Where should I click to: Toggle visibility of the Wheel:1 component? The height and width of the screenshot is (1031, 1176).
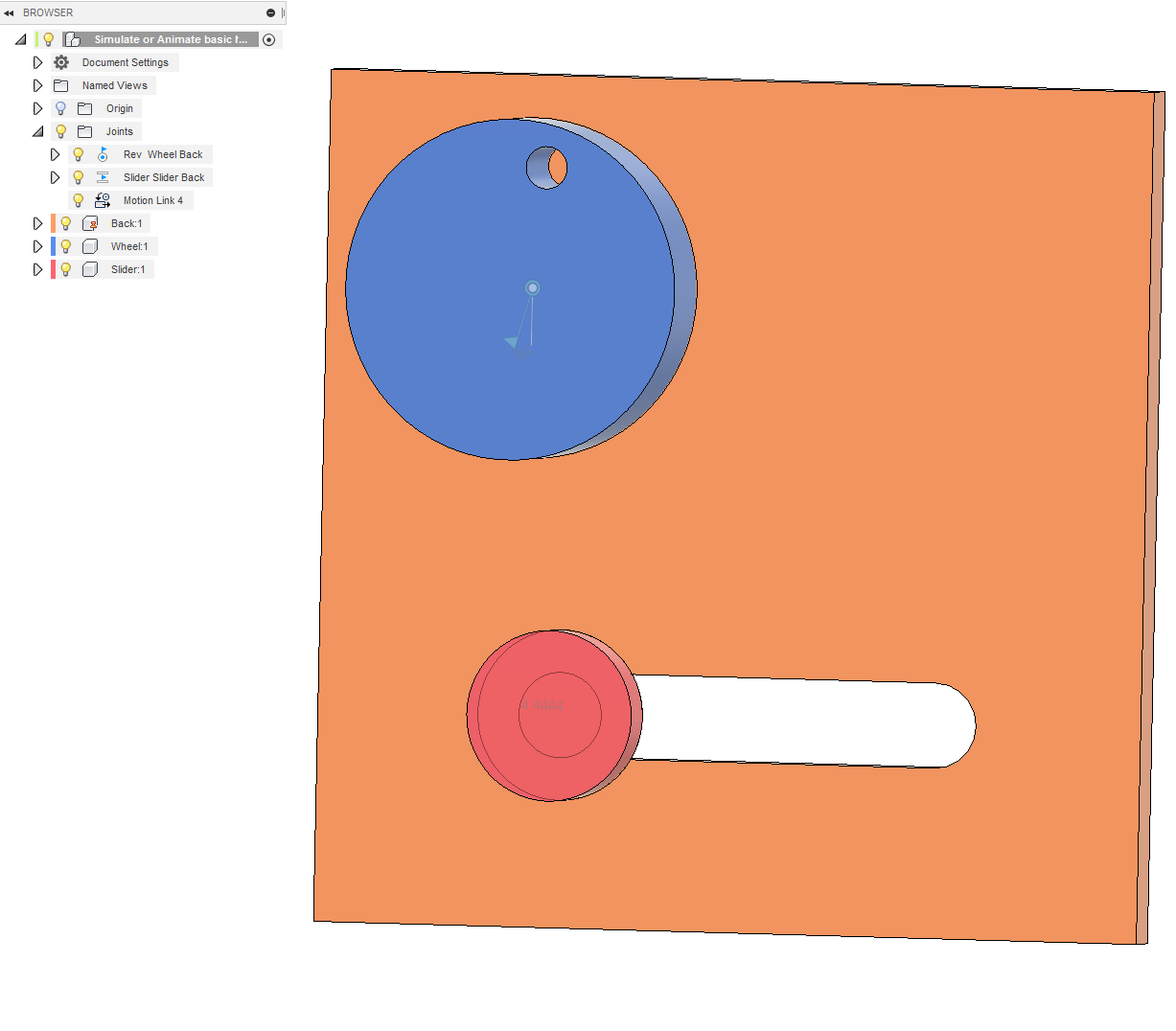64,245
